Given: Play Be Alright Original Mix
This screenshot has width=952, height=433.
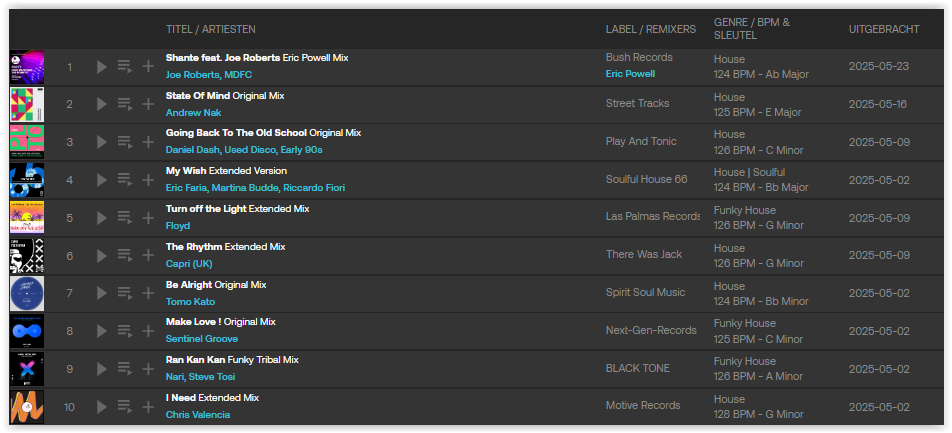Looking at the screenshot, I should tap(101, 293).
